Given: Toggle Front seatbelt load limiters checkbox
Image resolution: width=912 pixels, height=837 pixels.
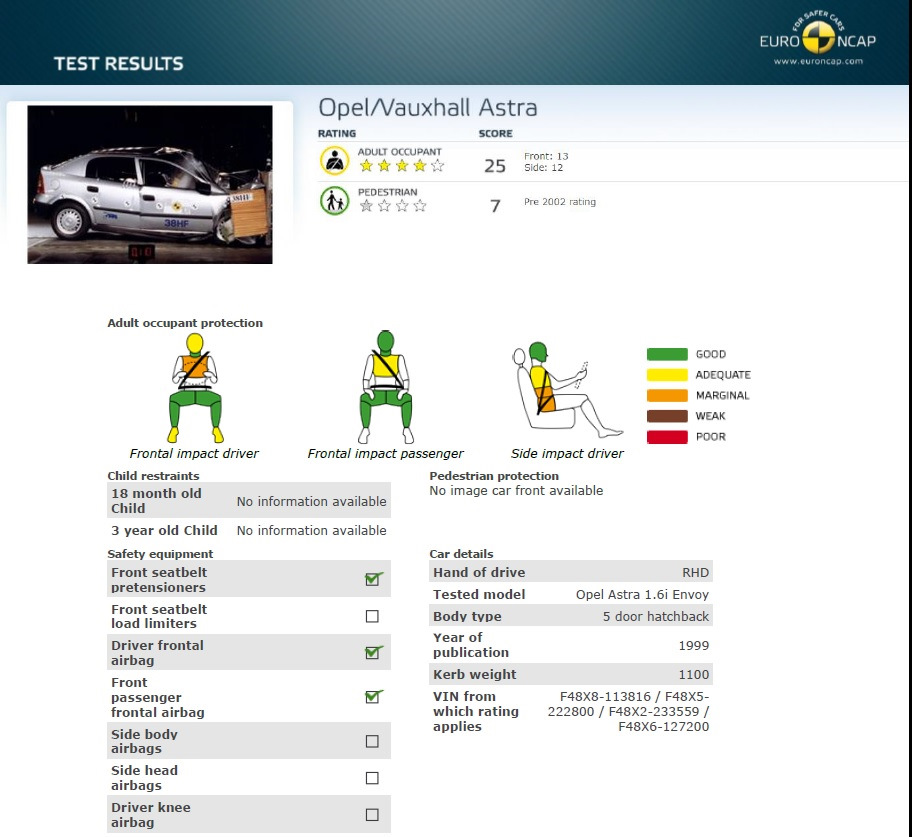Looking at the screenshot, I should tap(372, 616).
